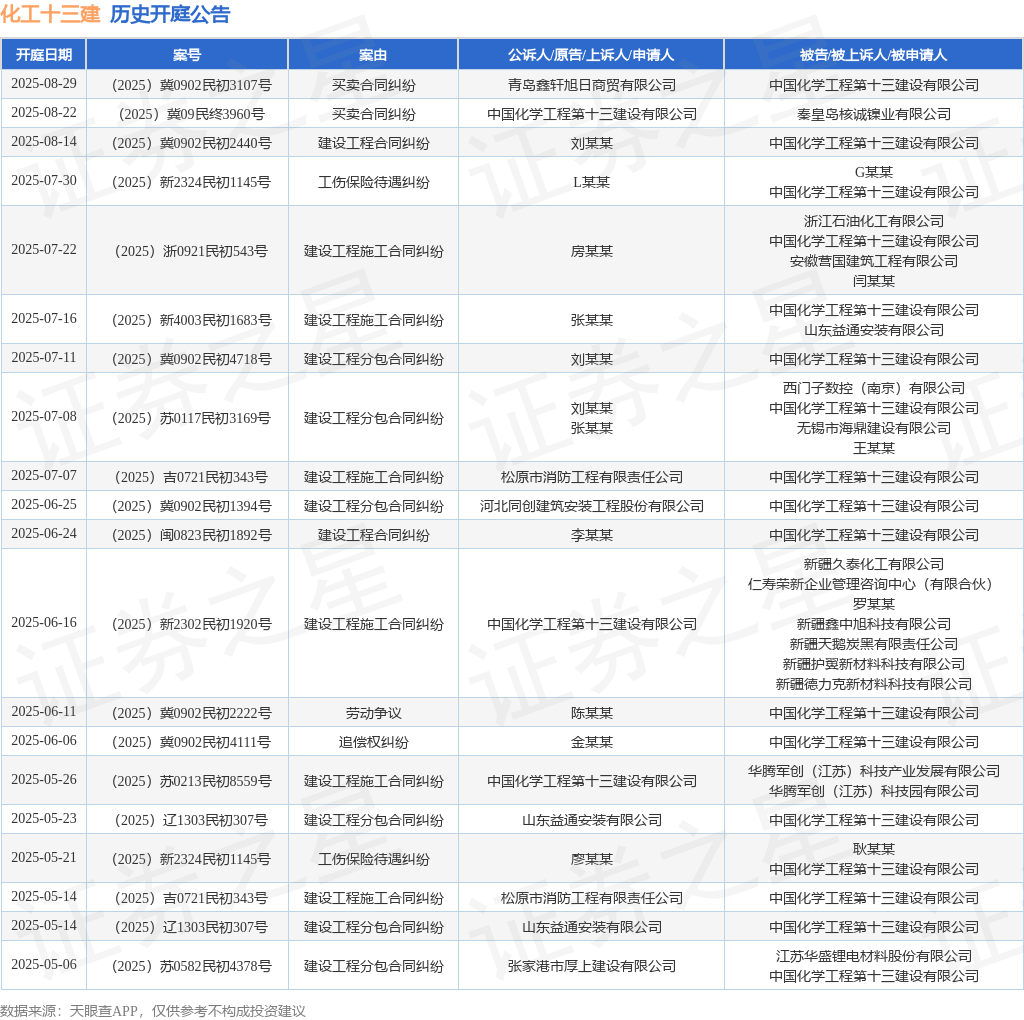Click defendant name 耿某某
The width and height of the screenshot is (1024, 1020).
874,849
